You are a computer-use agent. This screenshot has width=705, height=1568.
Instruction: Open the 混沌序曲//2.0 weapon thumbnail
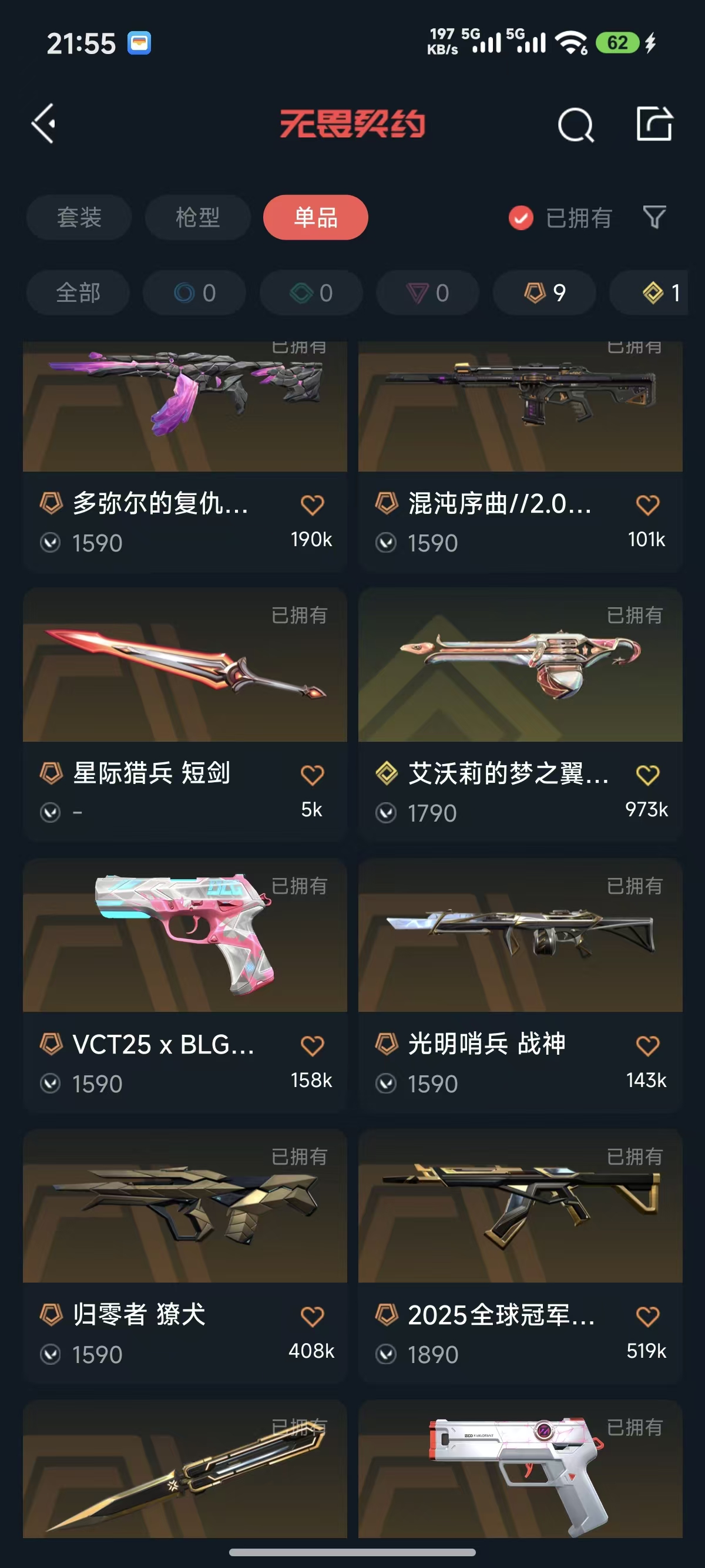(520, 406)
